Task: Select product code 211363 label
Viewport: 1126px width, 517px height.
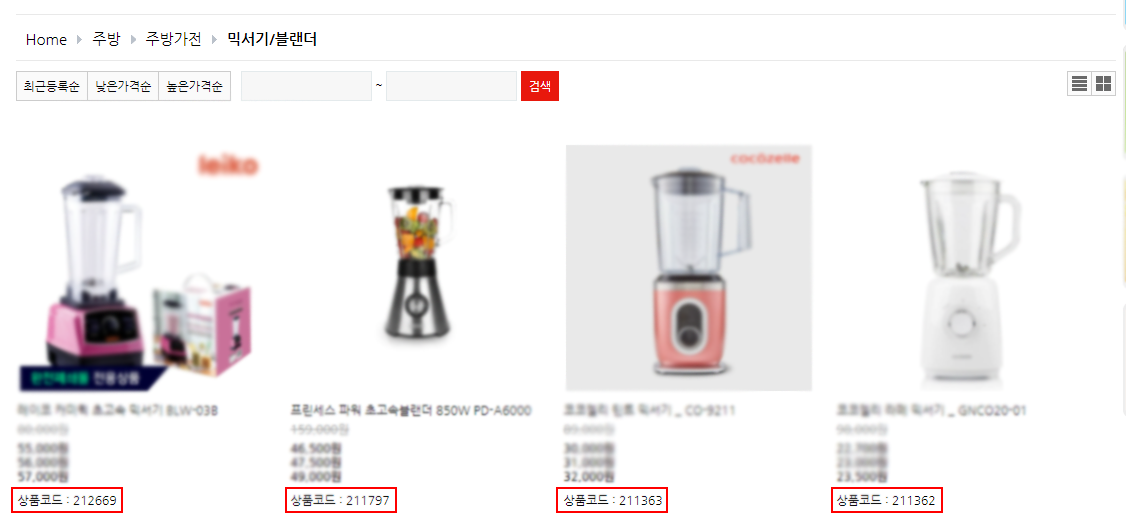Action: (613, 499)
